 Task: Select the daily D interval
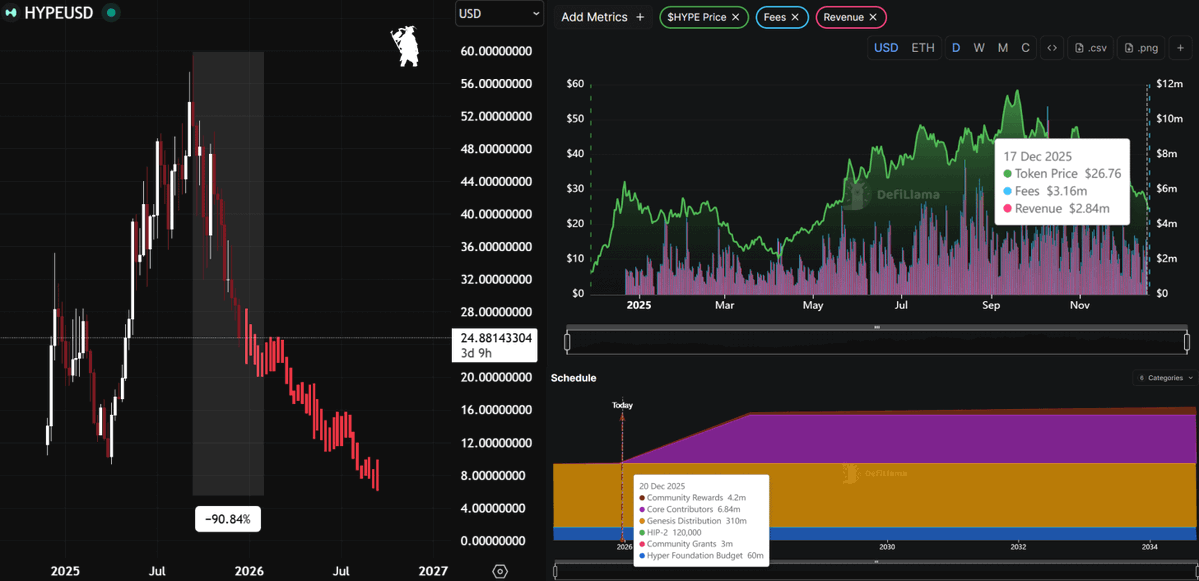click(956, 47)
